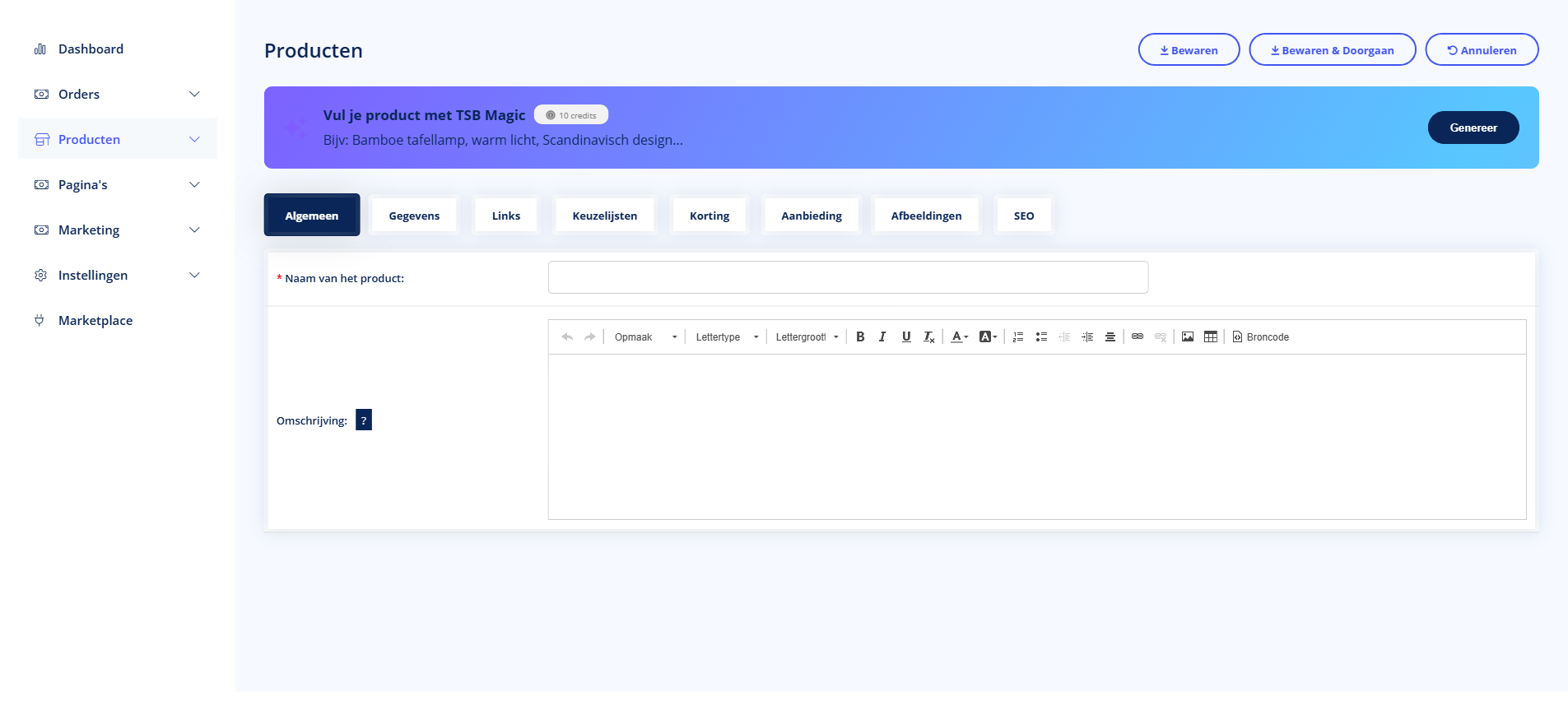The height and width of the screenshot is (710, 1568).
Task: Insert a numbered list
Action: (1018, 337)
